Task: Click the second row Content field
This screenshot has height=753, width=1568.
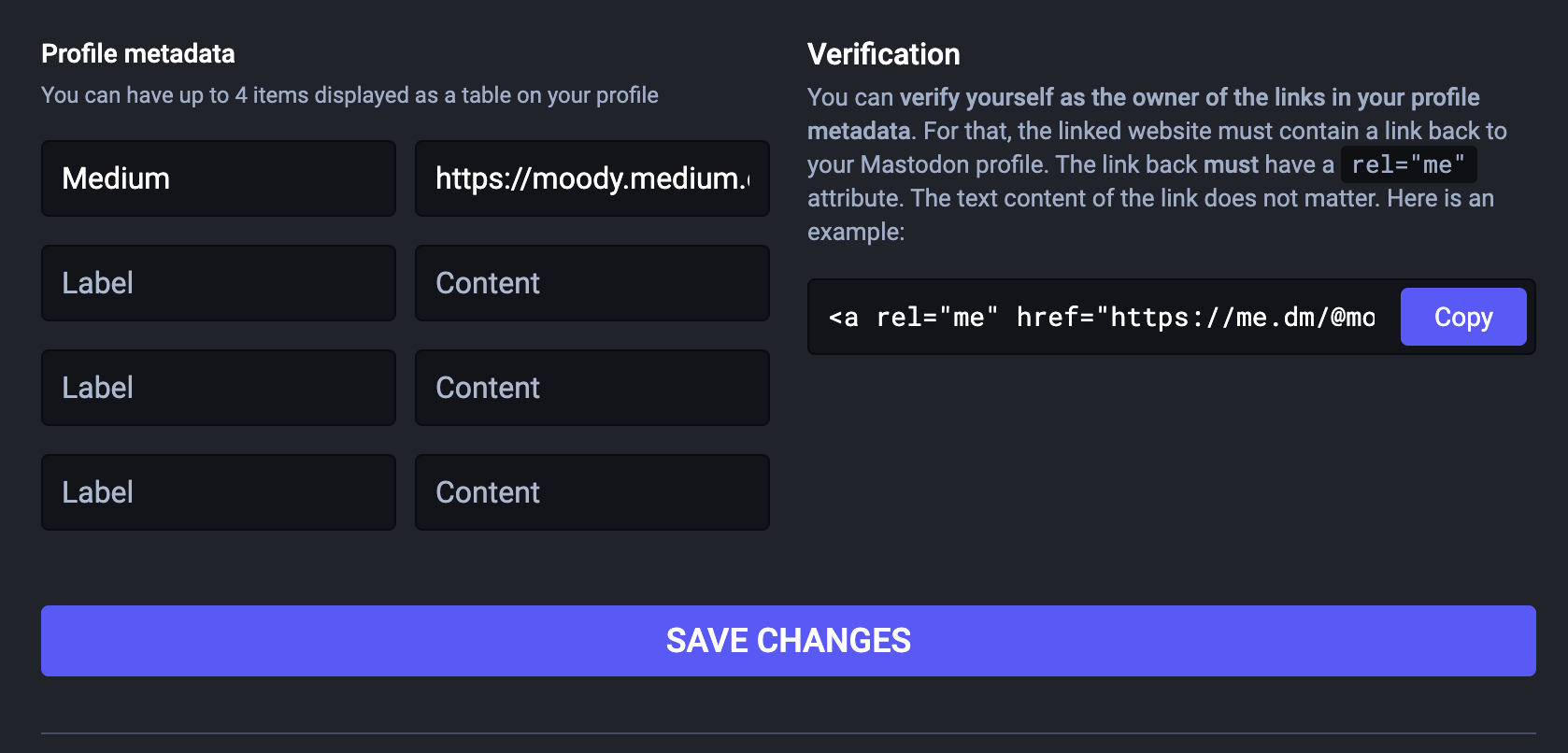Action: 592,283
